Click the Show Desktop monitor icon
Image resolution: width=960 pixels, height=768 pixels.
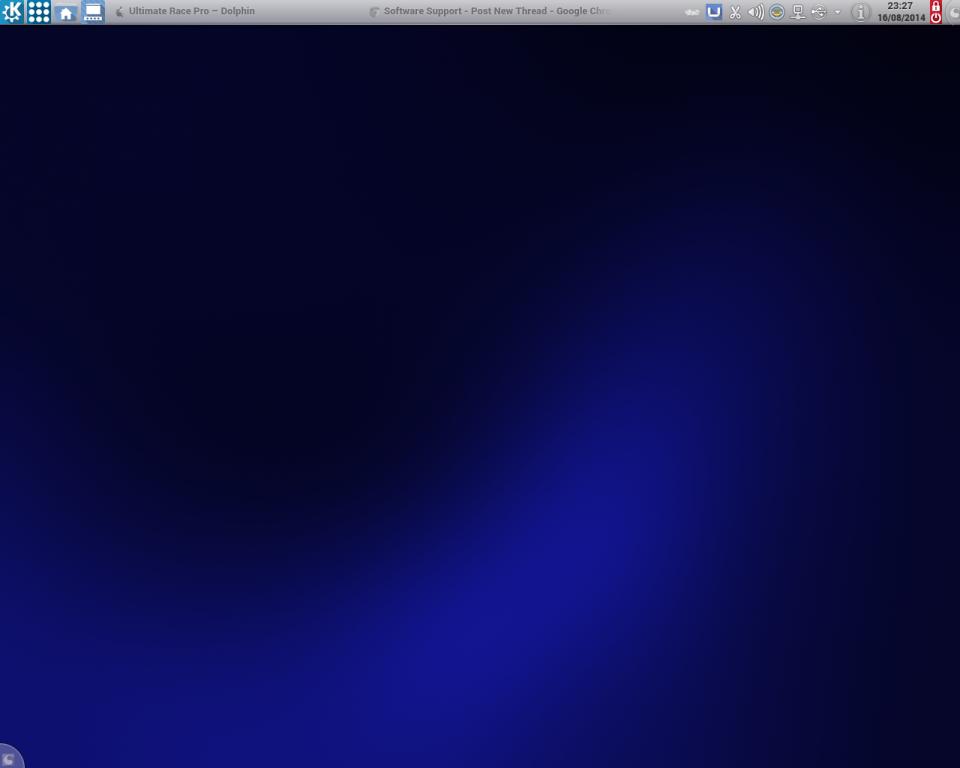(93, 12)
